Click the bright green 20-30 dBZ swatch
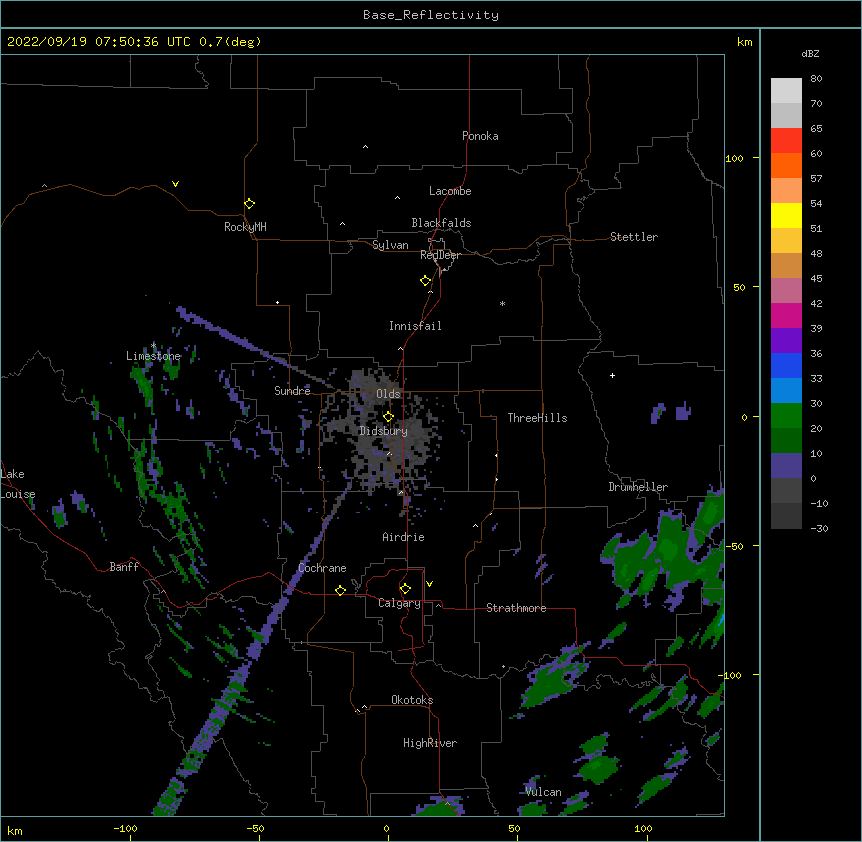 (x=786, y=416)
